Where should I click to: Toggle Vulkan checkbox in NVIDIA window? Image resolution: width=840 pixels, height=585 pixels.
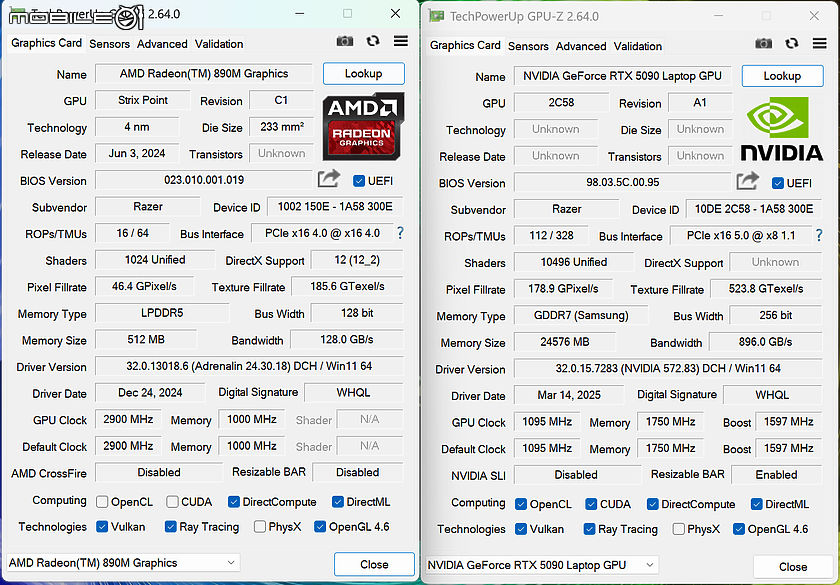point(521,529)
